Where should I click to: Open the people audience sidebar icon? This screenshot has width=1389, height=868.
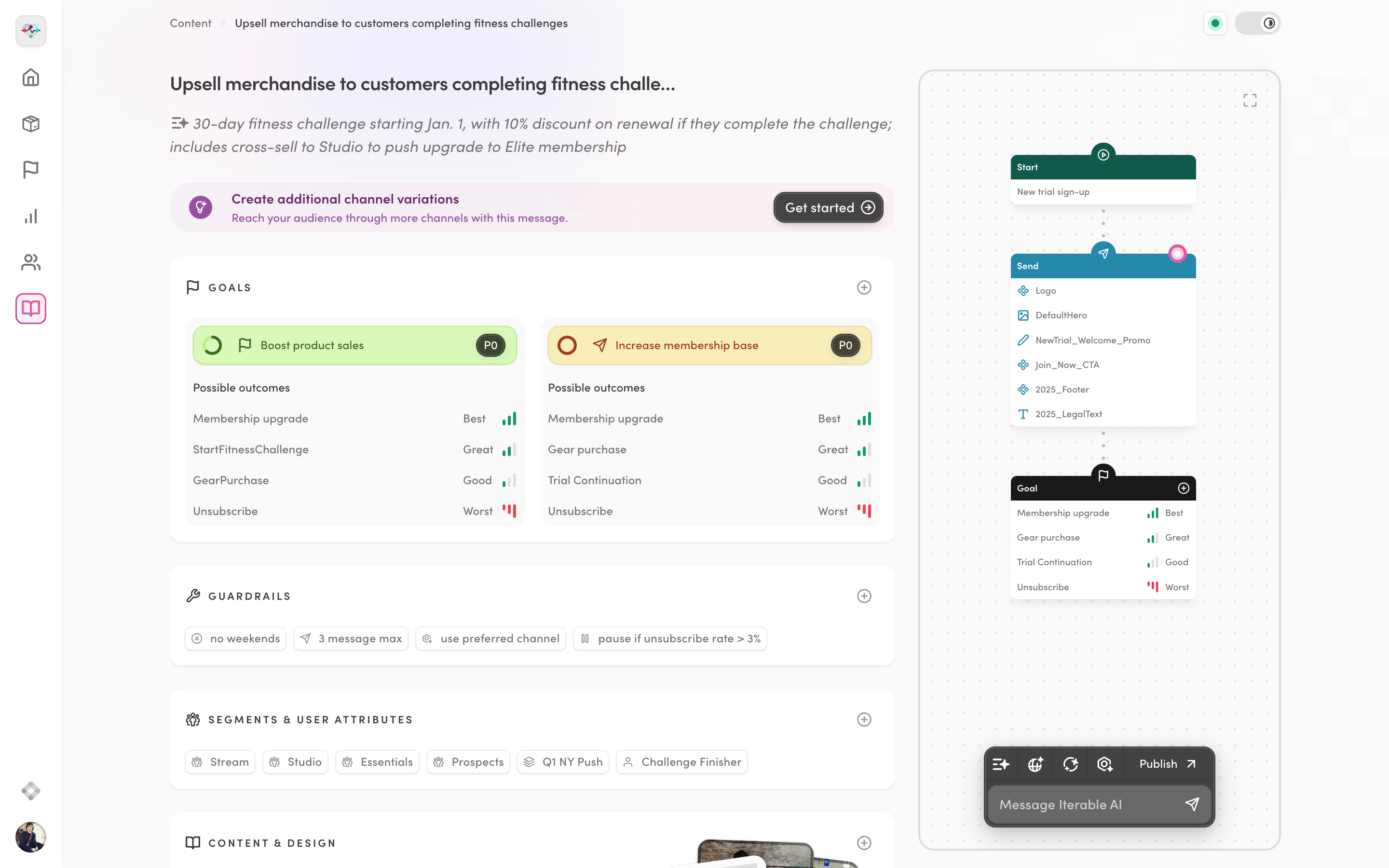click(31, 262)
